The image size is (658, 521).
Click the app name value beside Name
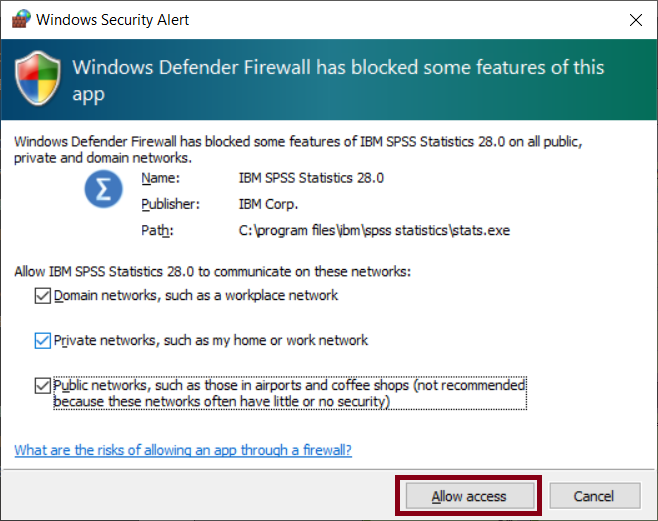(311, 178)
